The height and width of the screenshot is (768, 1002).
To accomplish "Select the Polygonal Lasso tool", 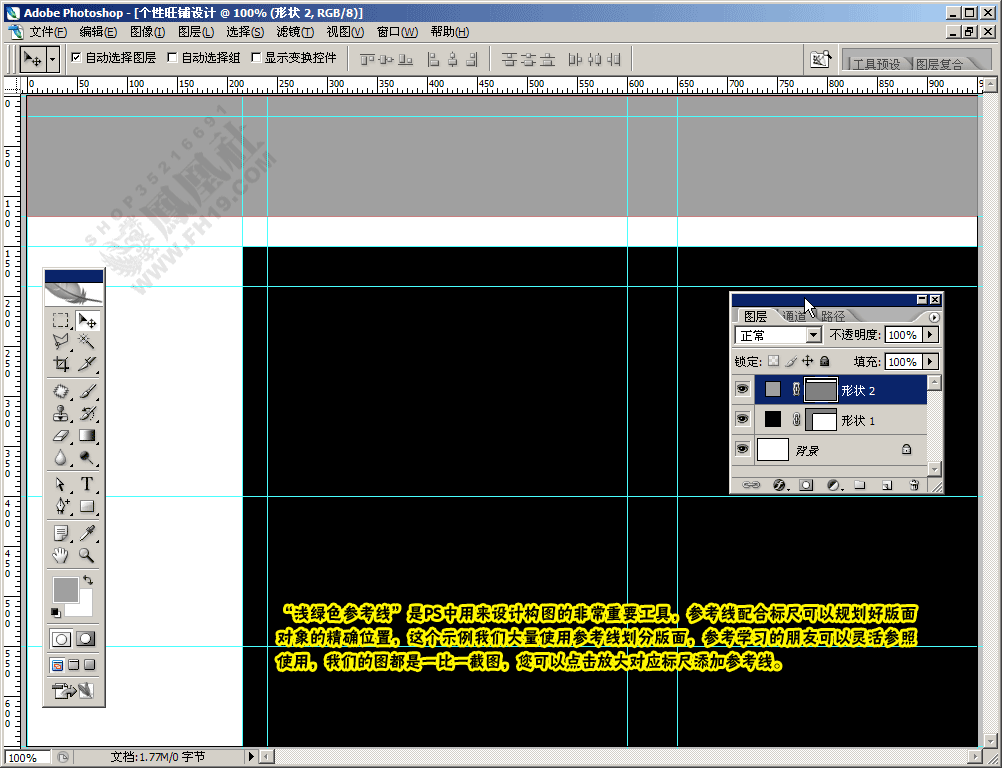I will (x=61, y=342).
